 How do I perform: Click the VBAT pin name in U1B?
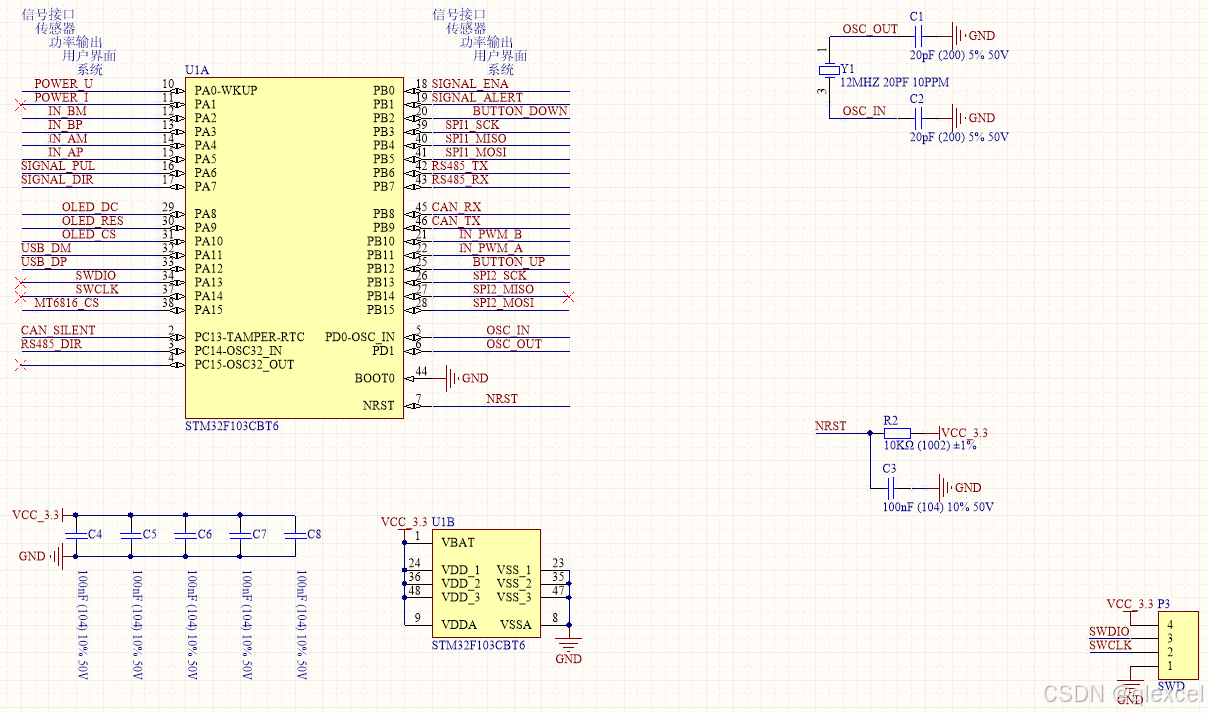click(458, 543)
